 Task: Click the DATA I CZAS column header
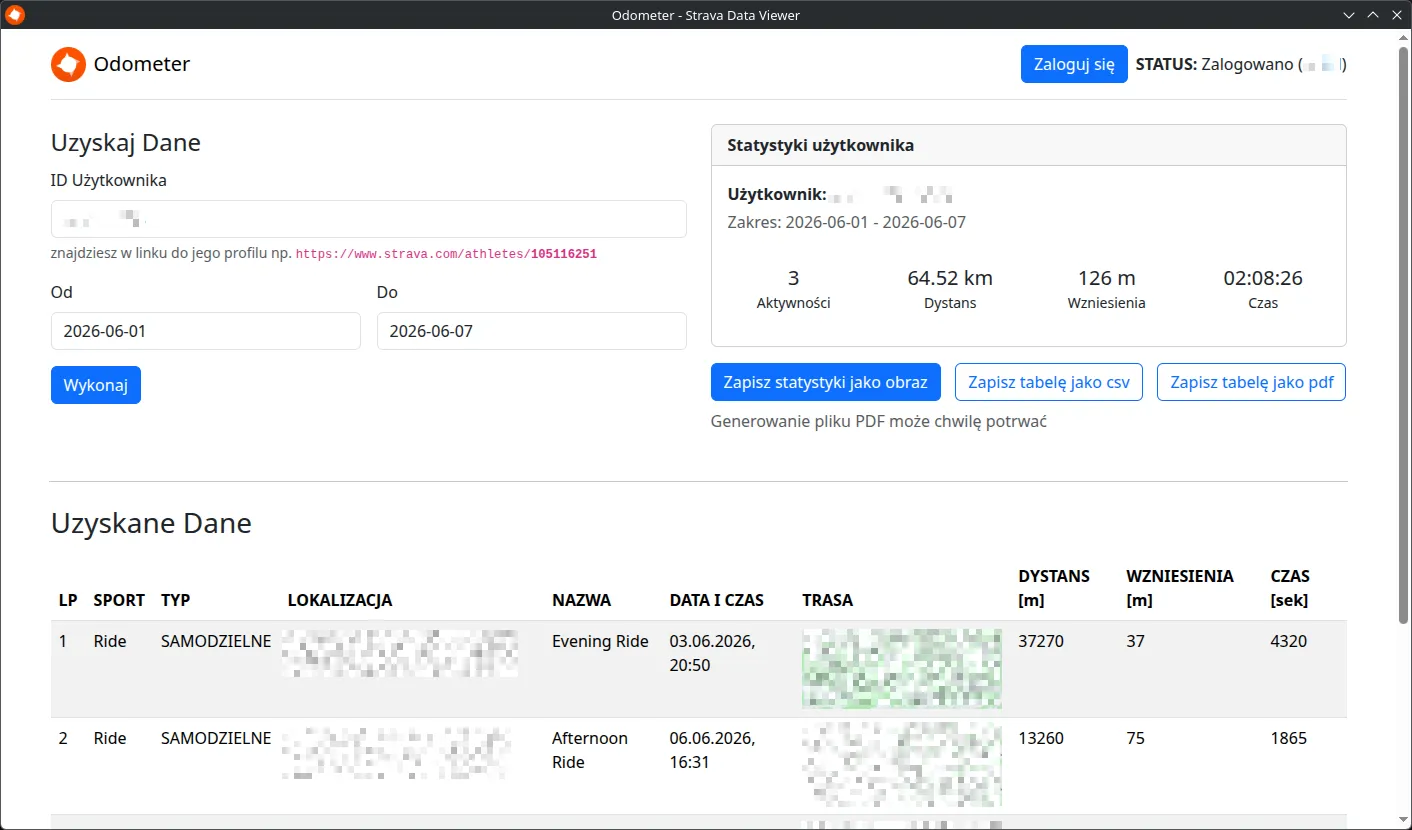tap(717, 601)
